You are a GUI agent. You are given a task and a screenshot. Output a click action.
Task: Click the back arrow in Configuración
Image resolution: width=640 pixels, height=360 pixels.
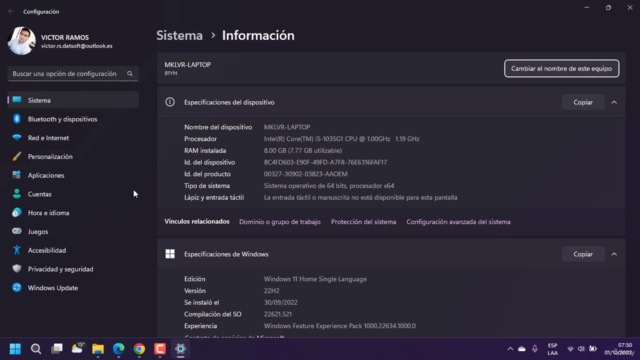pyautogui.click(x=11, y=11)
